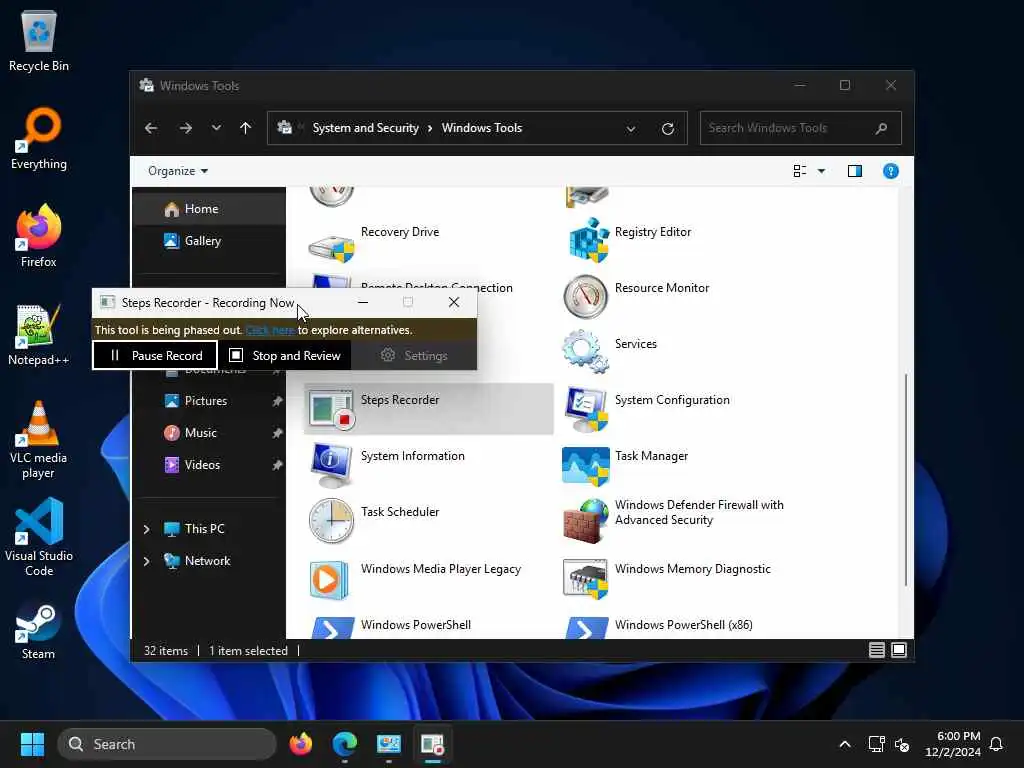Select Visual Studio Code desktop shortcut

pos(39,537)
